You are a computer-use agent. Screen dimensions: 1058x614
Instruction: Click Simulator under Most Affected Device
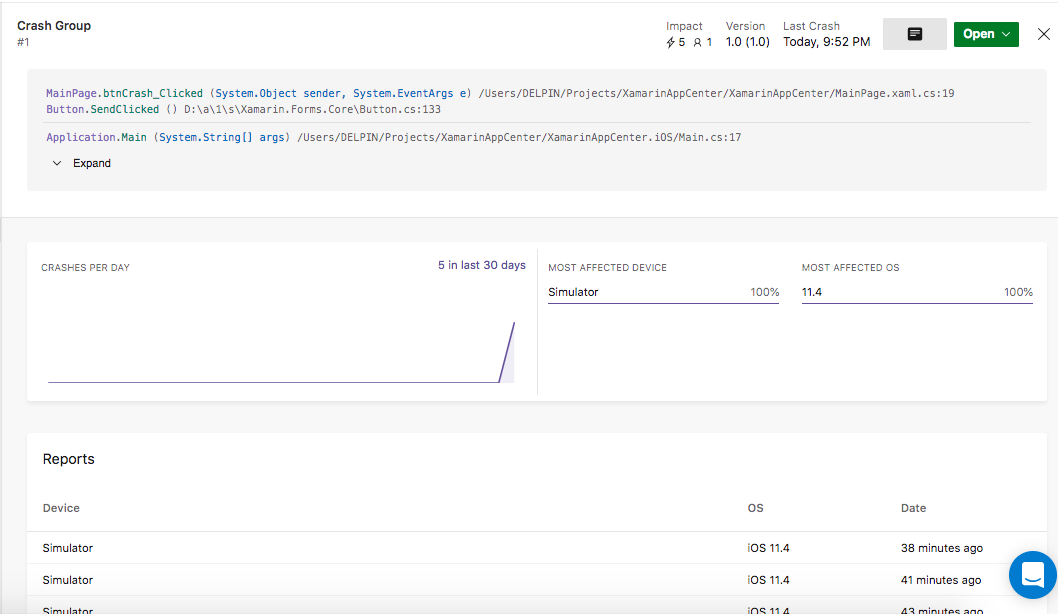click(573, 292)
